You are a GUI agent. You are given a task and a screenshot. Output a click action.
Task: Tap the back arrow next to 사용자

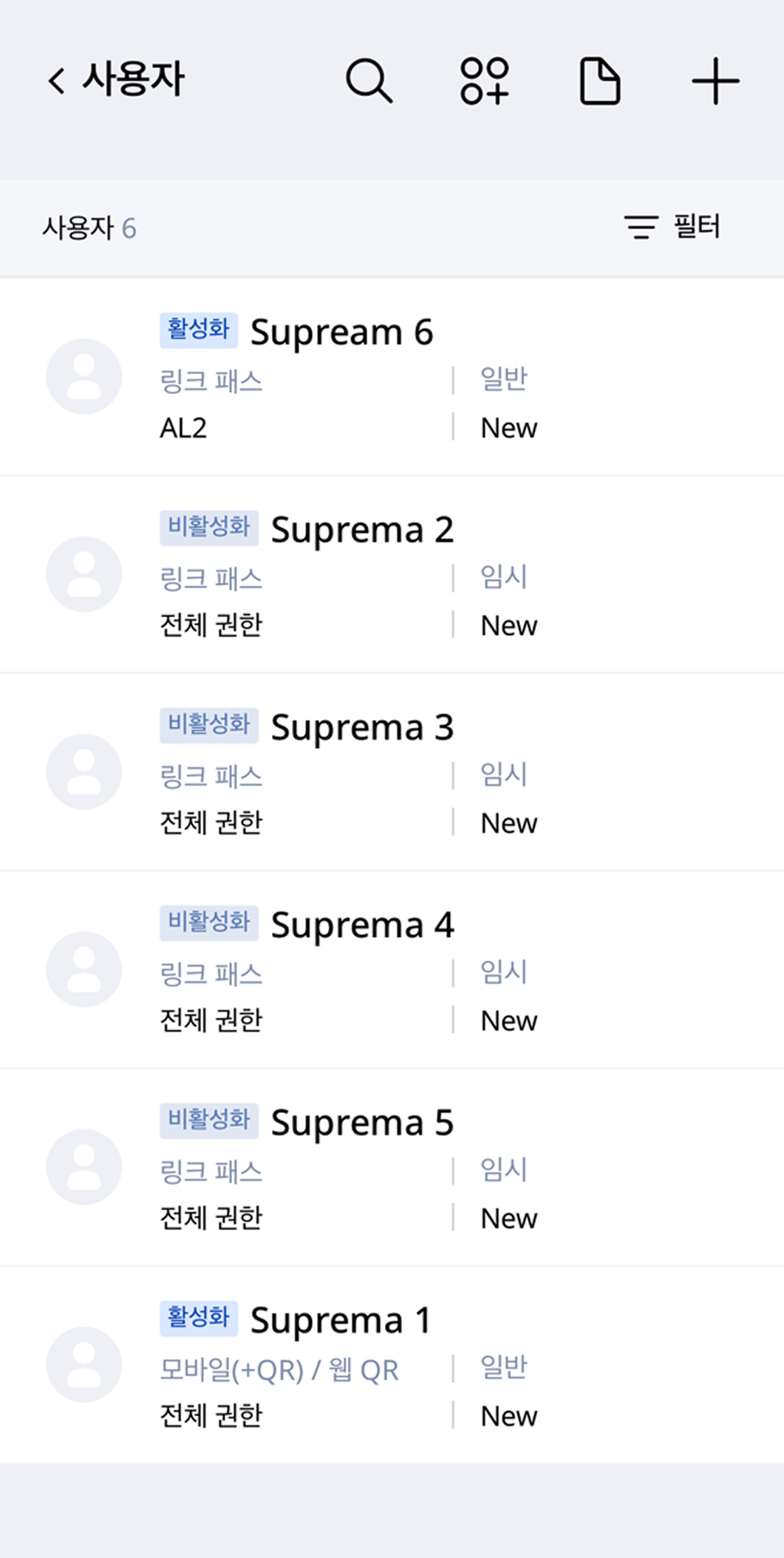coord(56,80)
